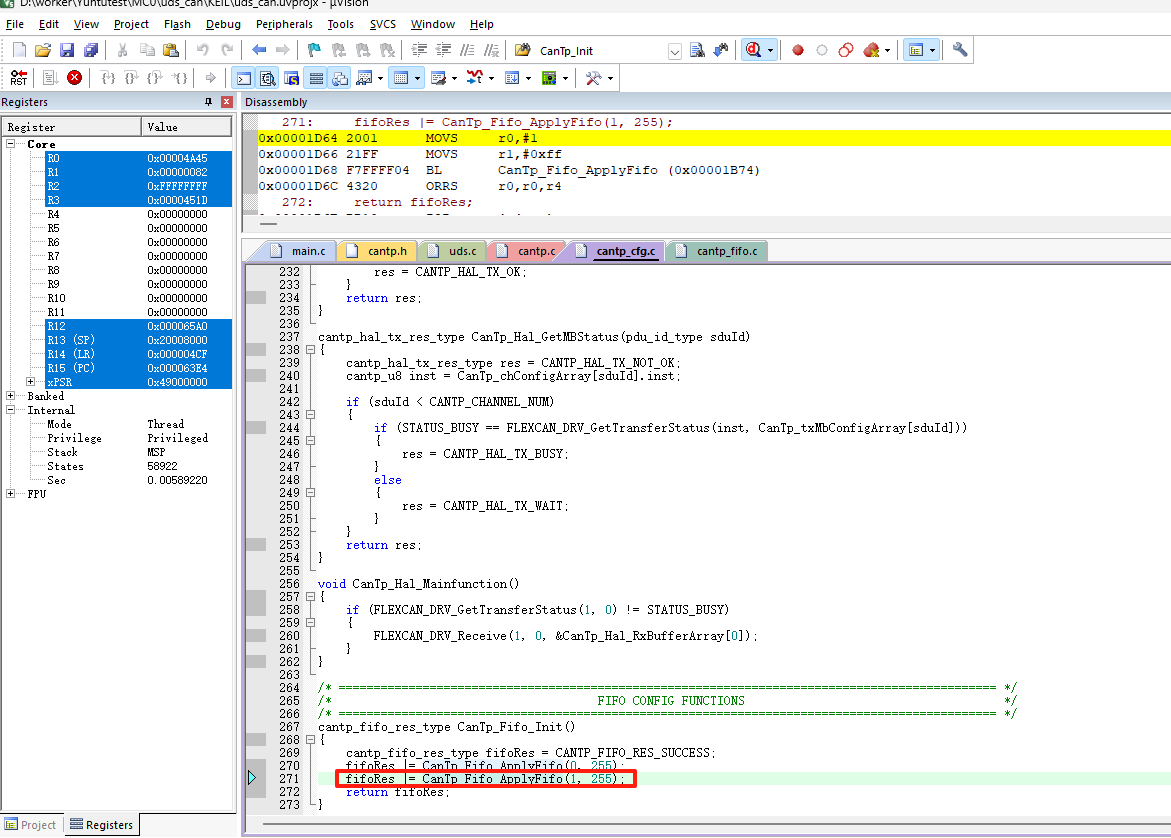Toggle the window layout toolbar button
Image resolution: width=1171 pixels, height=838 pixels.
[x=916, y=51]
